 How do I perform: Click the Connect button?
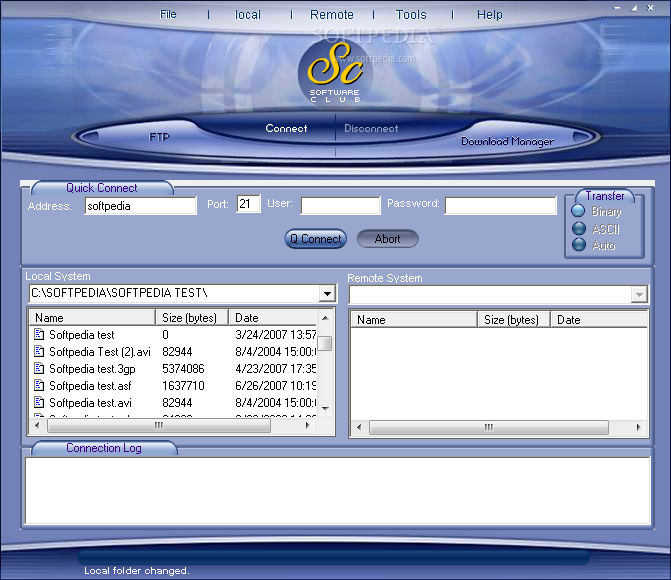click(x=286, y=128)
